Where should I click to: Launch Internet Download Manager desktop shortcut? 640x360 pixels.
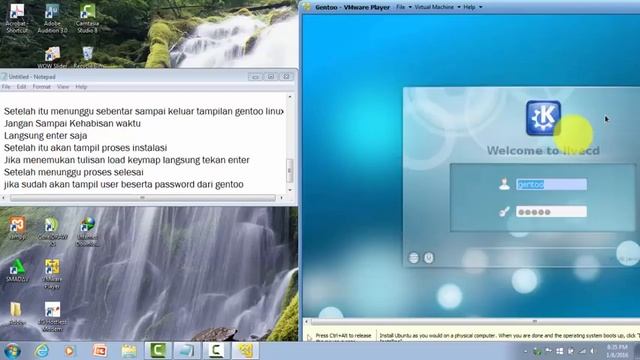coord(87,231)
